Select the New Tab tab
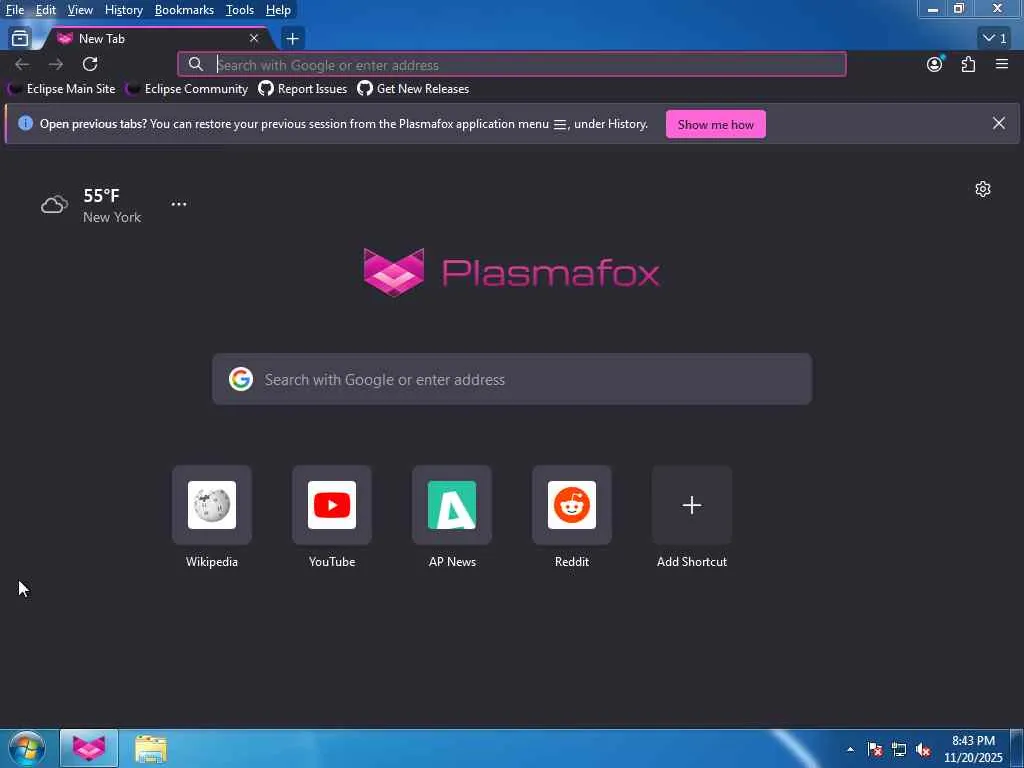The width and height of the screenshot is (1024, 768). pos(156,39)
